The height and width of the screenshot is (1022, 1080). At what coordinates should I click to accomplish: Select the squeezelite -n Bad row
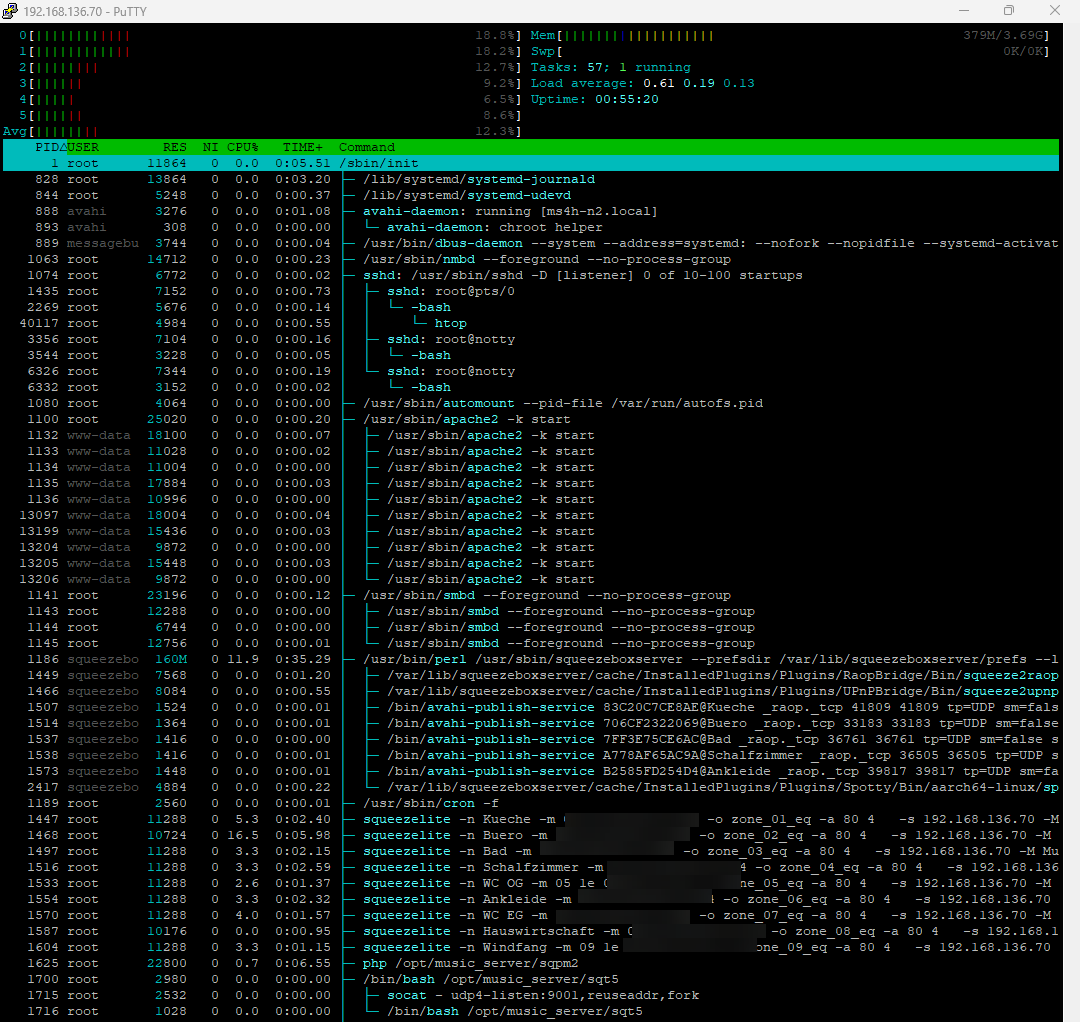point(530,851)
